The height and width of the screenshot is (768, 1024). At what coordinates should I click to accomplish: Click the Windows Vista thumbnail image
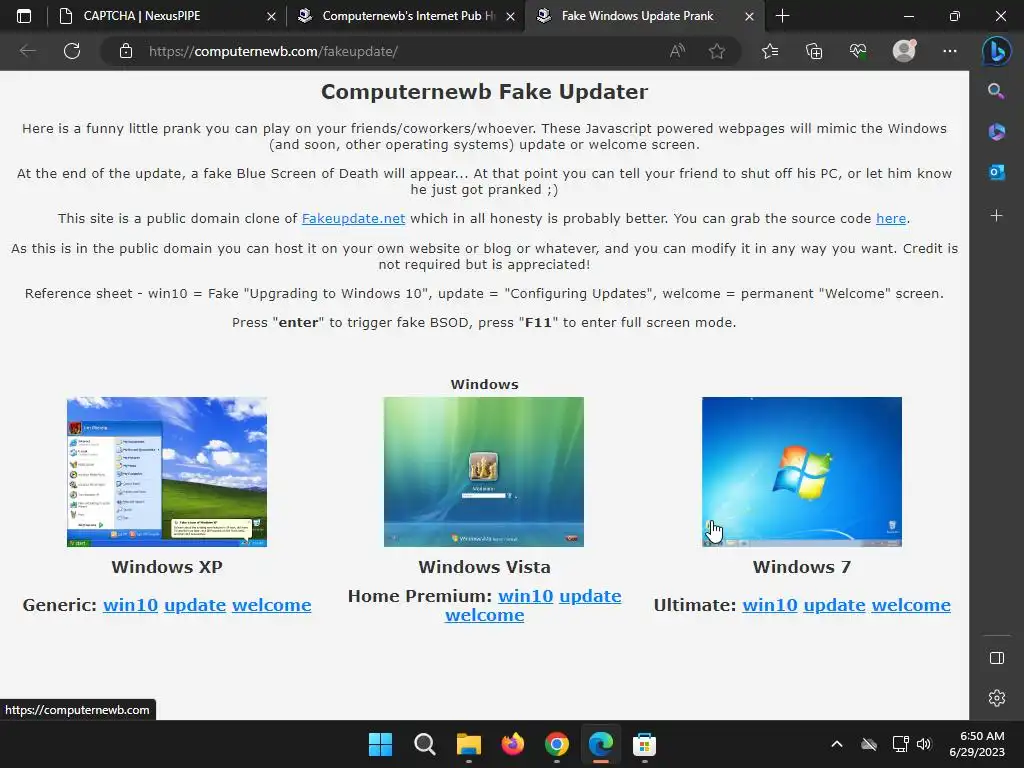click(x=484, y=472)
